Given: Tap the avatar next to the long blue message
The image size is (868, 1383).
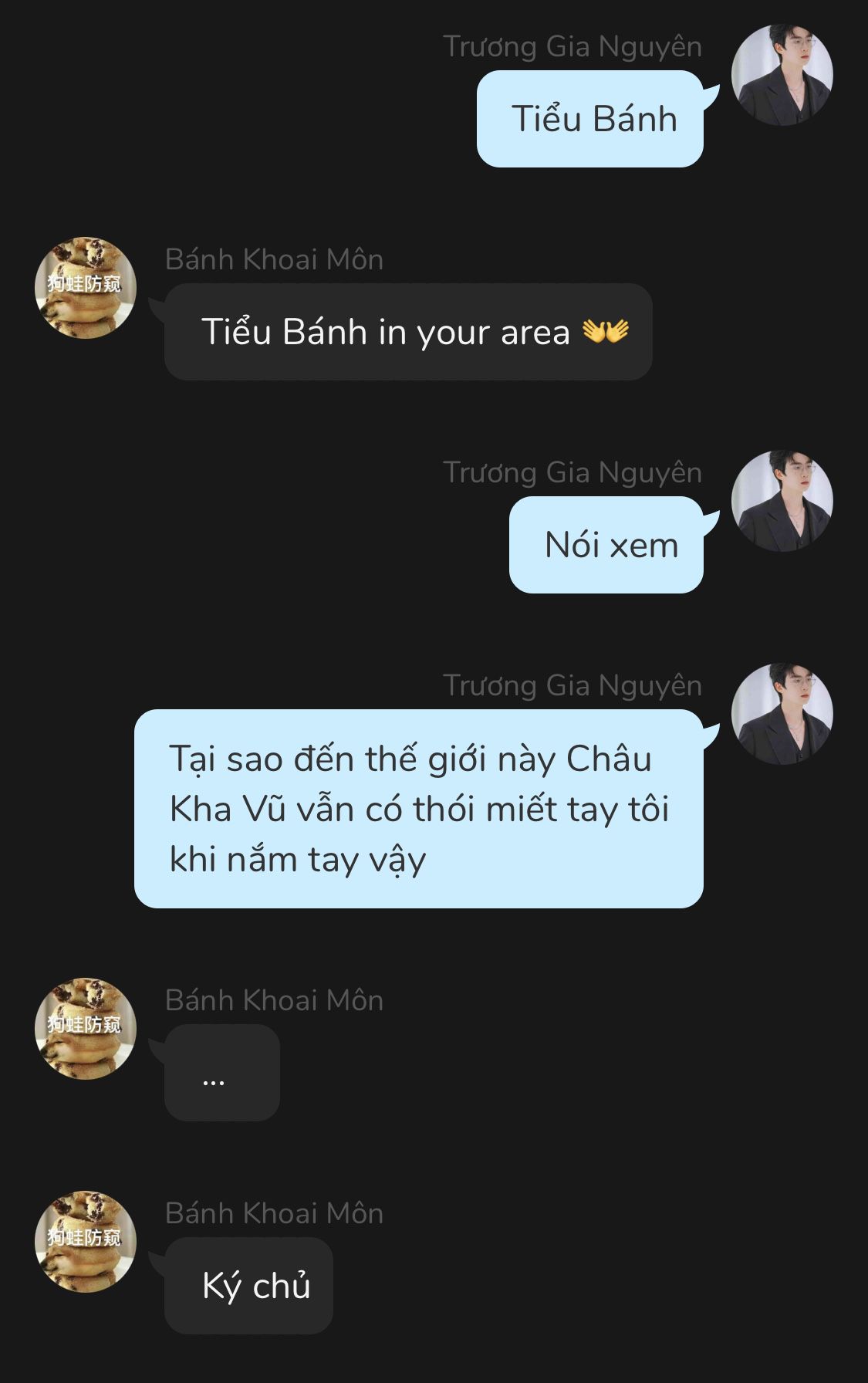Looking at the screenshot, I should coord(782,714).
